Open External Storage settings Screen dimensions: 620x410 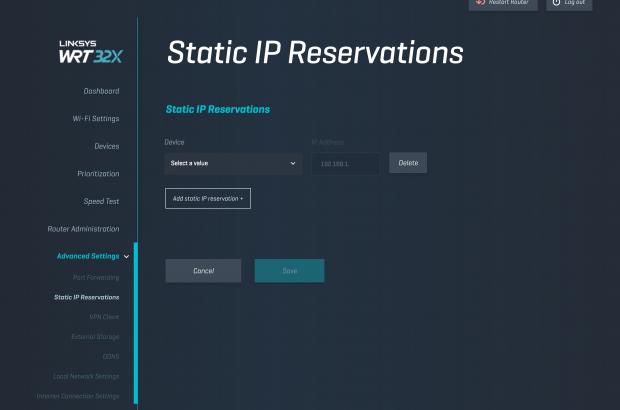(x=97, y=337)
